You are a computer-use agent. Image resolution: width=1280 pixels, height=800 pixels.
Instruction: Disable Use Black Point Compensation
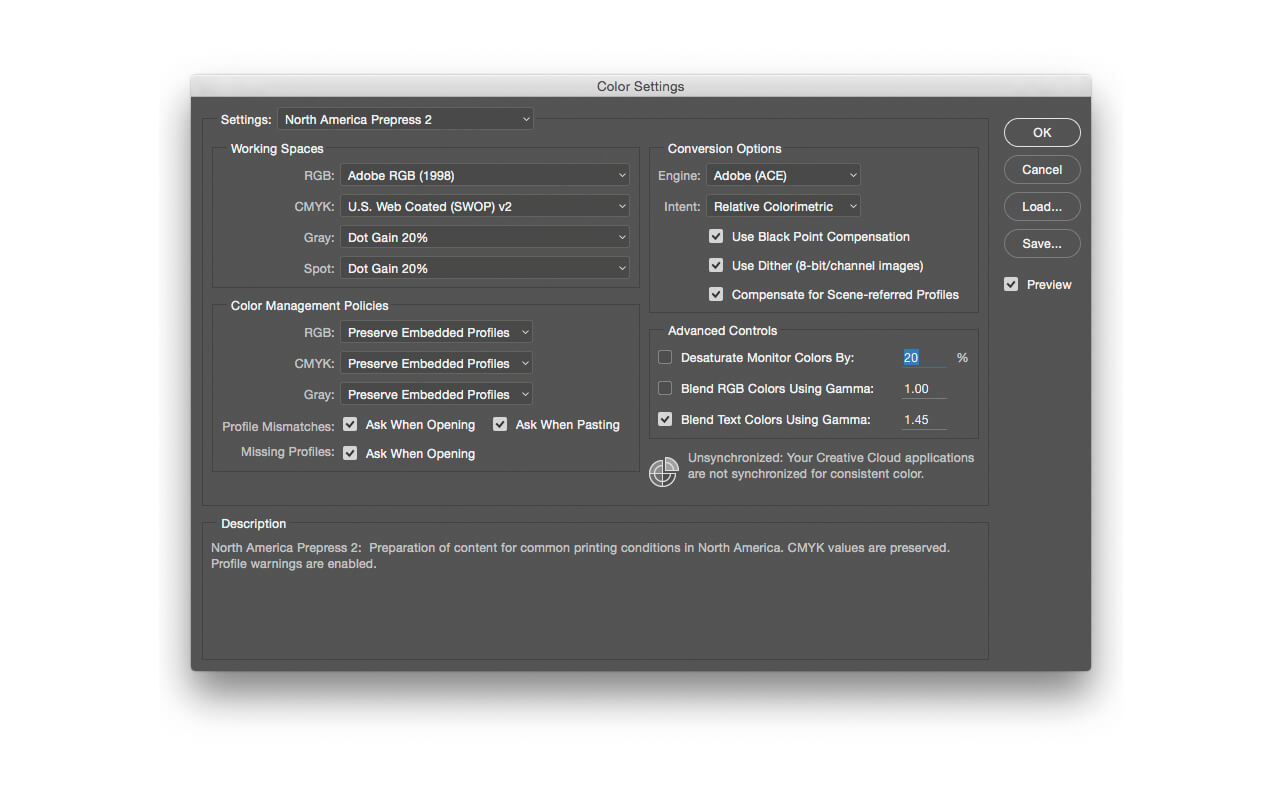[x=716, y=237]
